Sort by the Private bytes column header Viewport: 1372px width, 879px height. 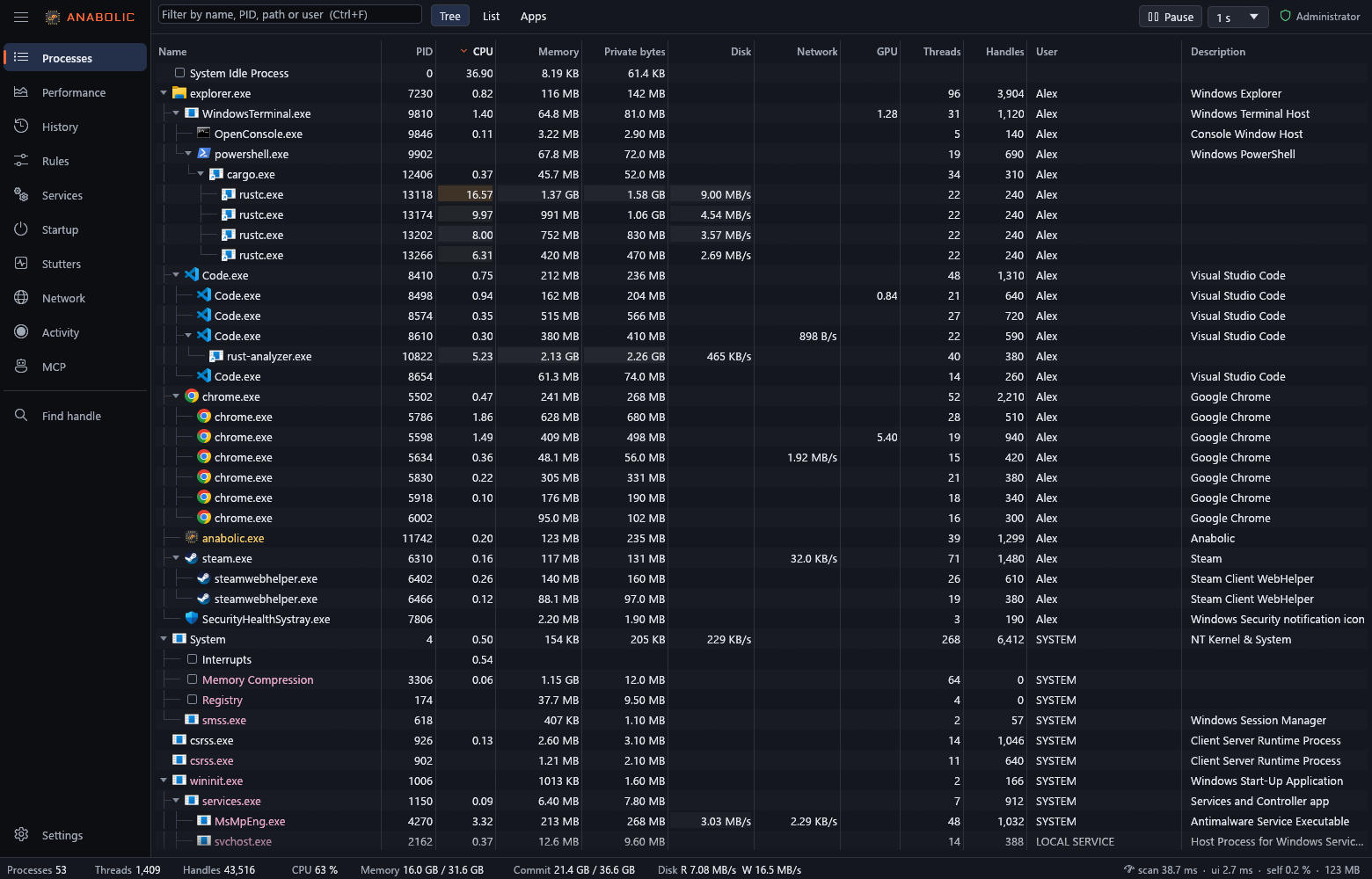pyautogui.click(x=626, y=52)
